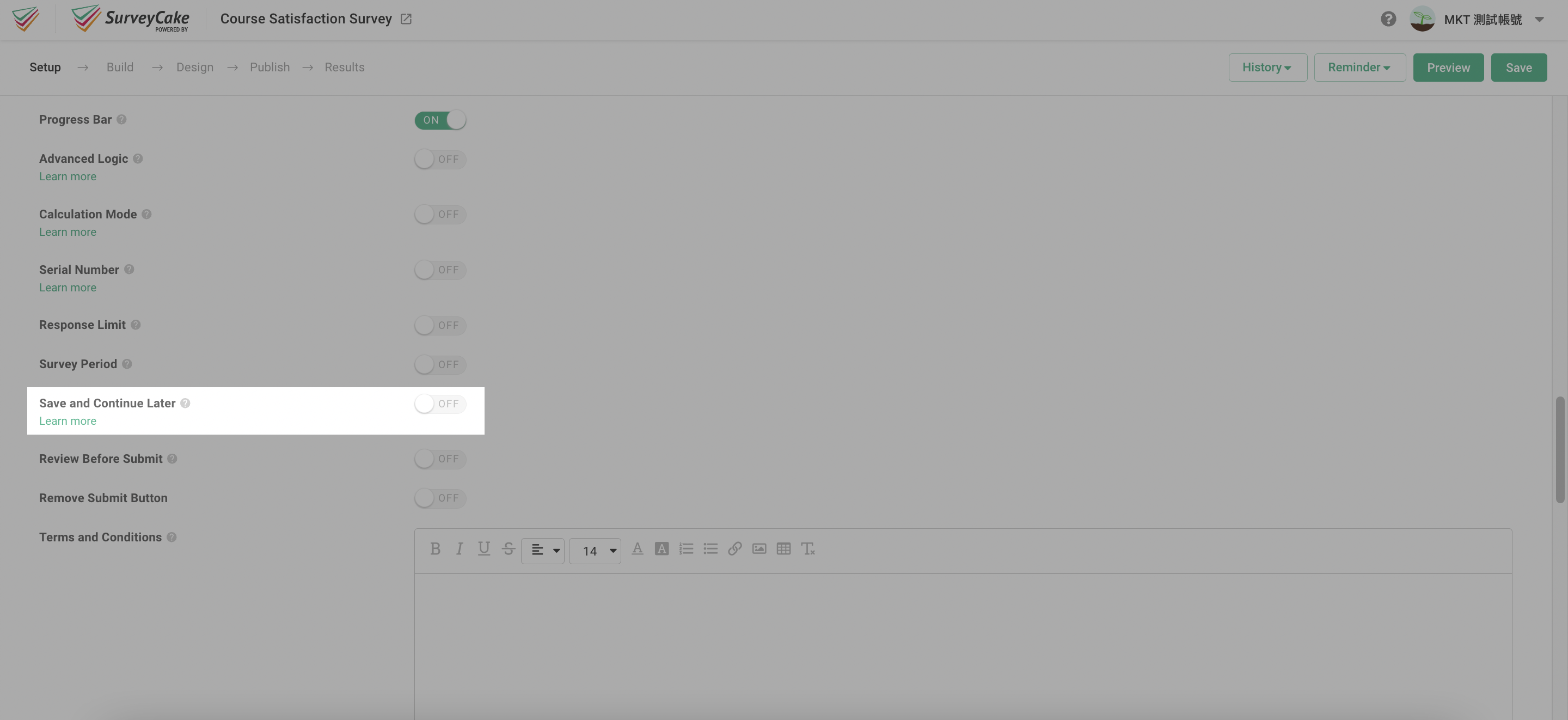Insert a hyperlink in the terms editor
Screen dimensions: 1568x720
(734, 549)
